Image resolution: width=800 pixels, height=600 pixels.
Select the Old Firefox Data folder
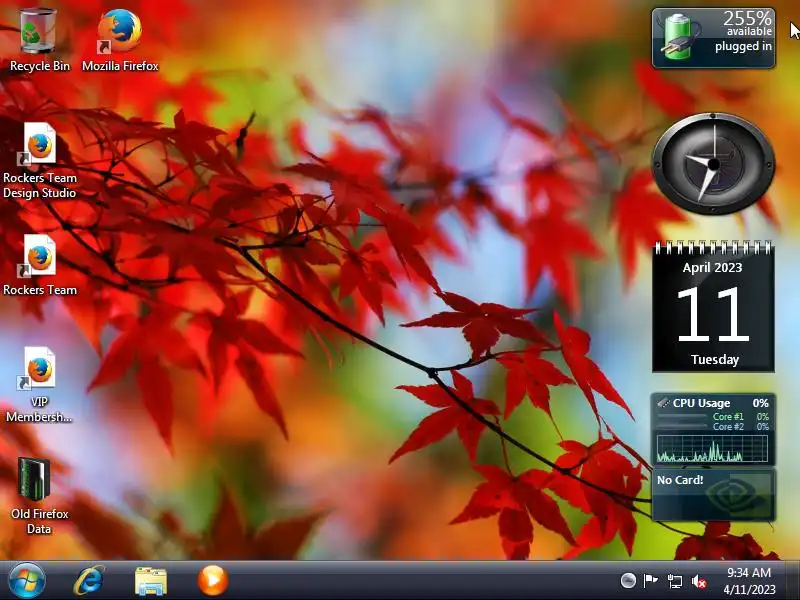(x=39, y=496)
